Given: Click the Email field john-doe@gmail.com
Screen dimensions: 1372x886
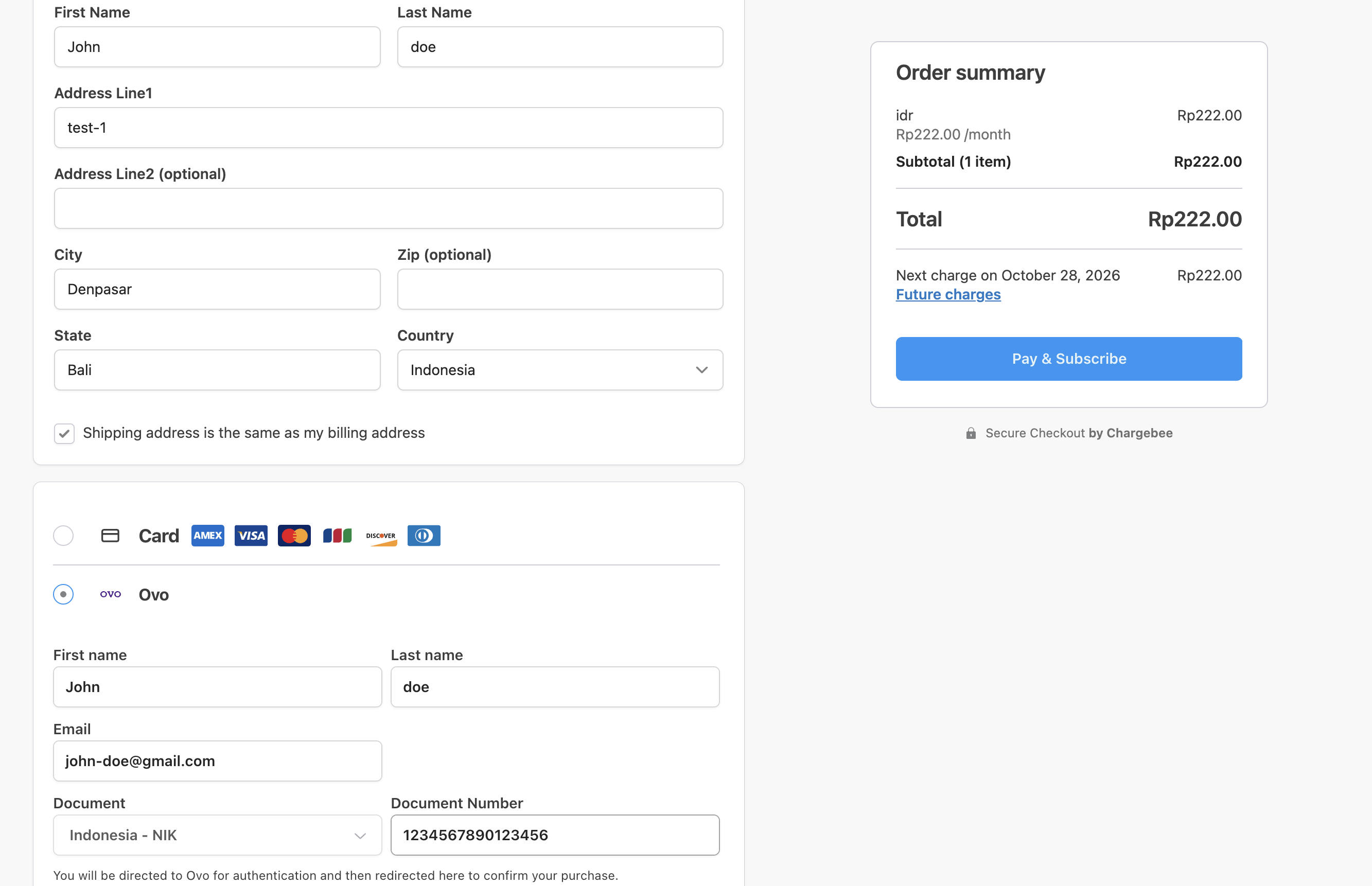Looking at the screenshot, I should click(x=218, y=761).
